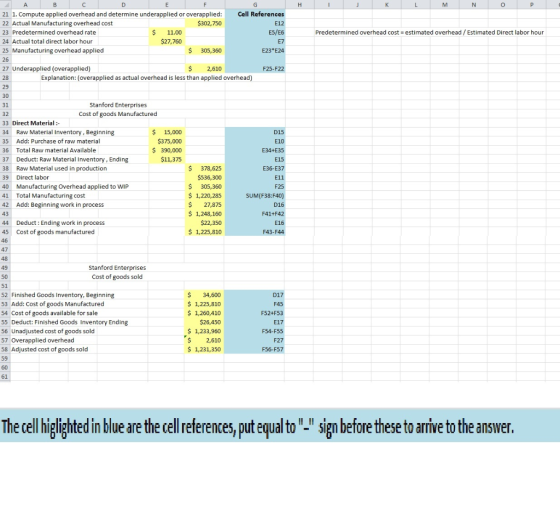Click the 2,610 value in 'Overapplied overhead' row
Viewport: 560px width, 516px height.
(205, 340)
